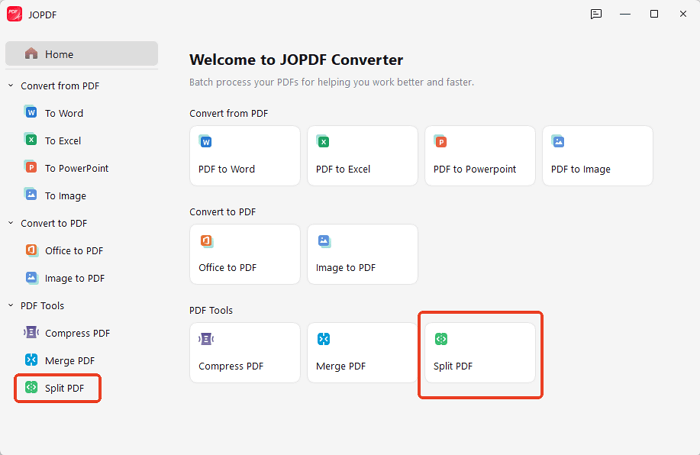Image resolution: width=700 pixels, height=455 pixels.
Task: Open the Merge PDF card
Action: click(362, 353)
